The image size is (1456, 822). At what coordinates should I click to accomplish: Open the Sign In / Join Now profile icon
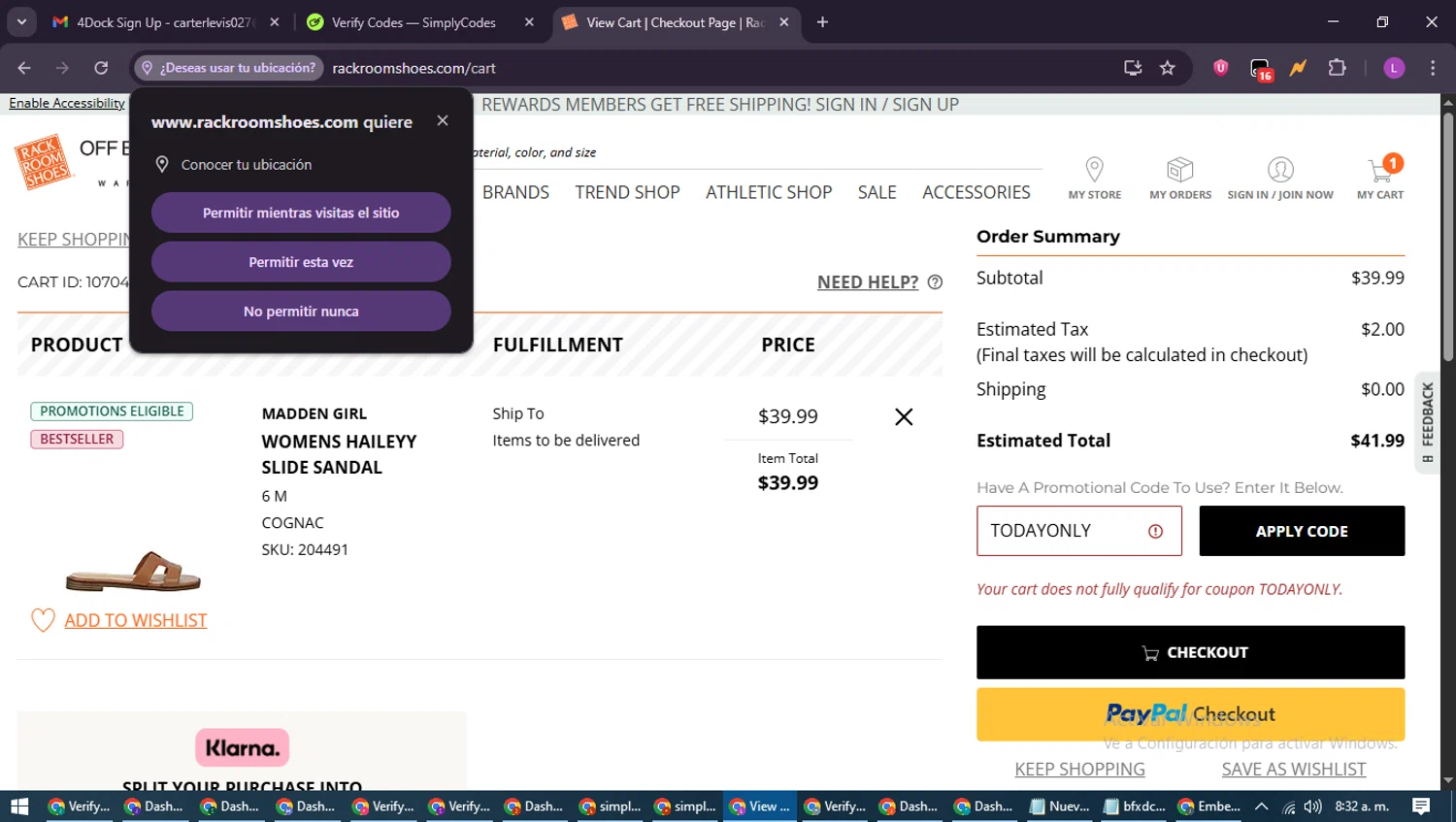point(1280,170)
